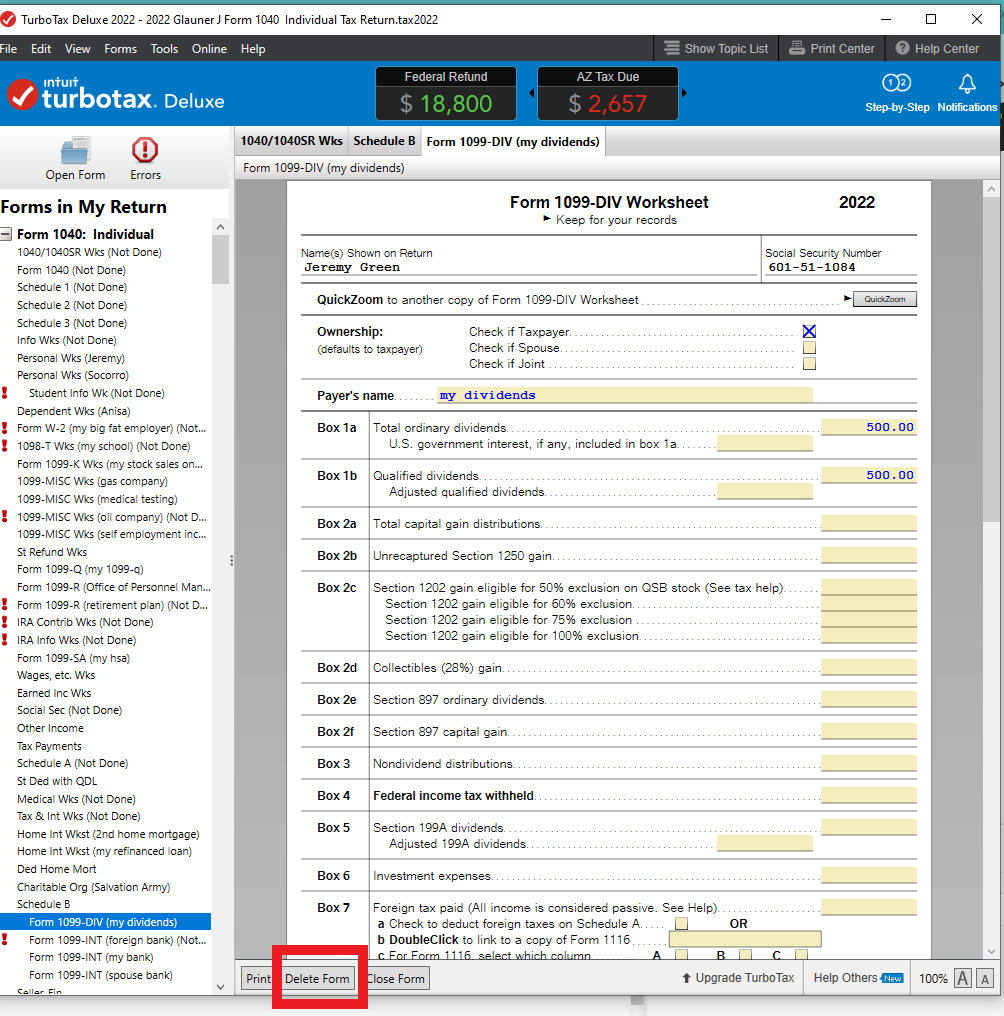This screenshot has height=1016, width=1004.
Task: Switch to Schedule B tab
Action: click(384, 141)
